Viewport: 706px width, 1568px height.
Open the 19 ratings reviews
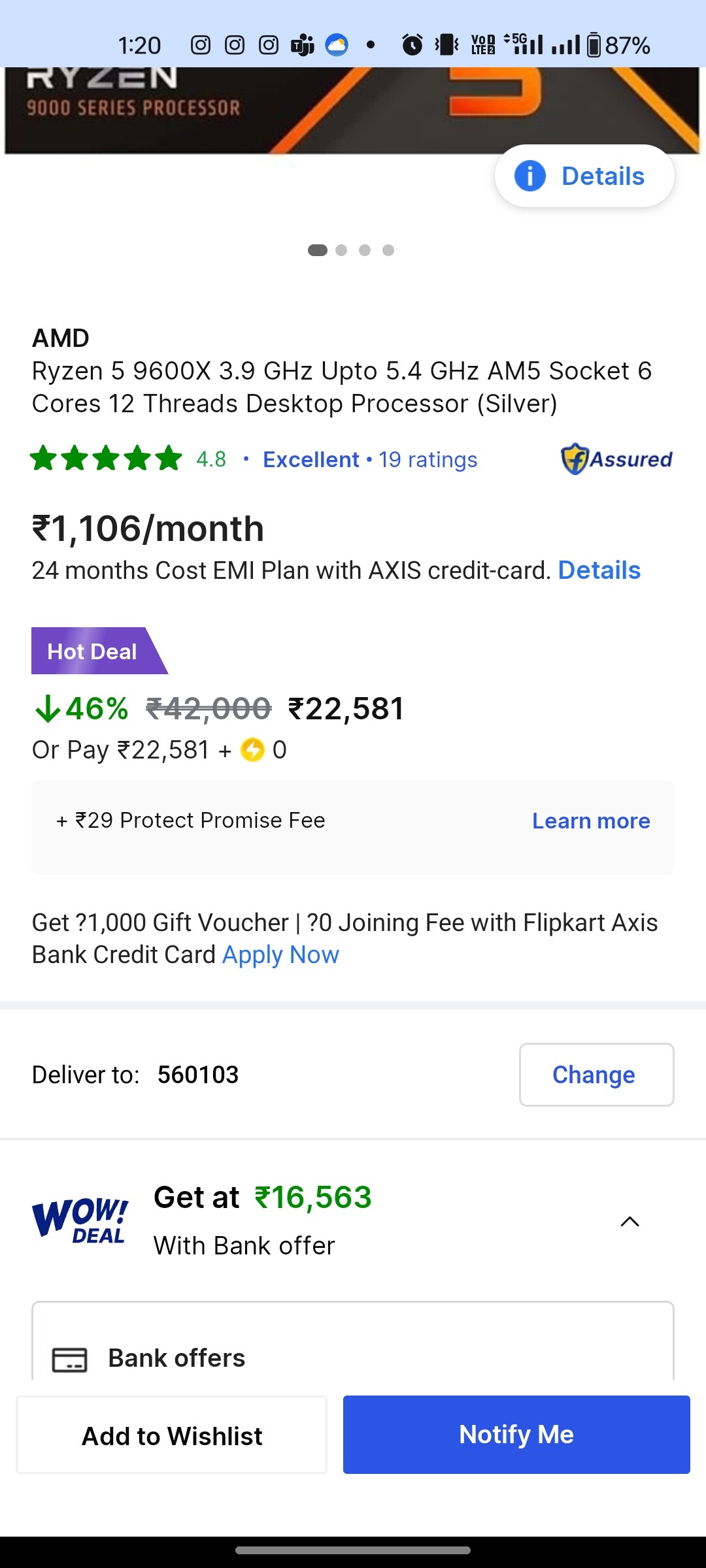click(x=428, y=460)
